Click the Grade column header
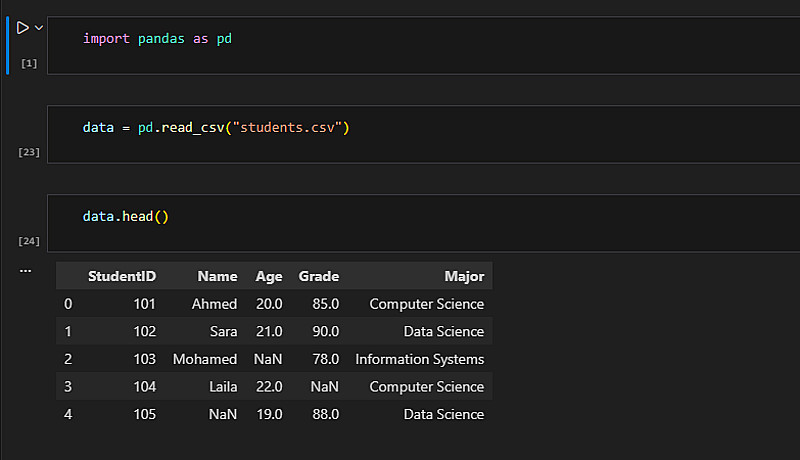This screenshot has height=460, width=800. [318, 276]
